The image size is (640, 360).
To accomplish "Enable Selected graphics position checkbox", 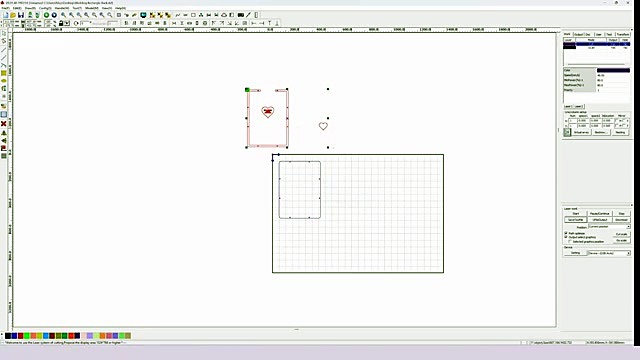I will pos(570,241).
